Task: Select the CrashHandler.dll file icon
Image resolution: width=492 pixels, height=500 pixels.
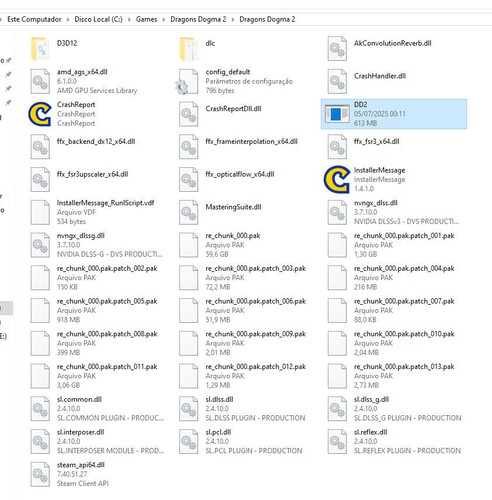Action: click(337, 81)
